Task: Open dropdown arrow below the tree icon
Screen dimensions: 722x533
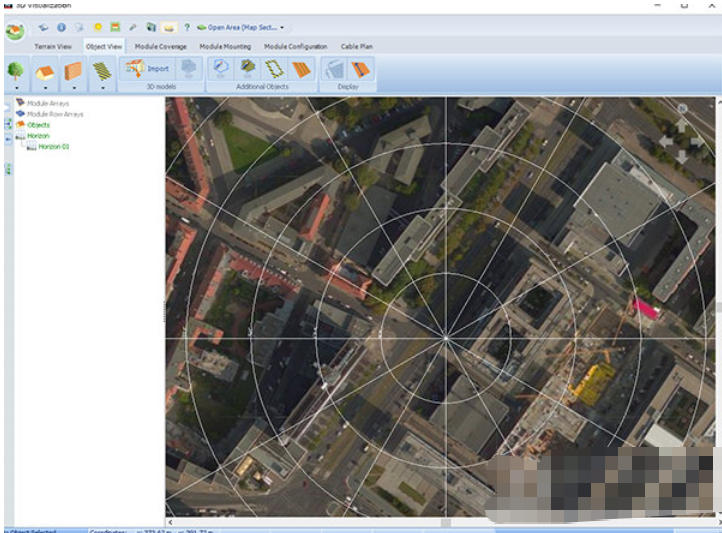Action: point(17,88)
